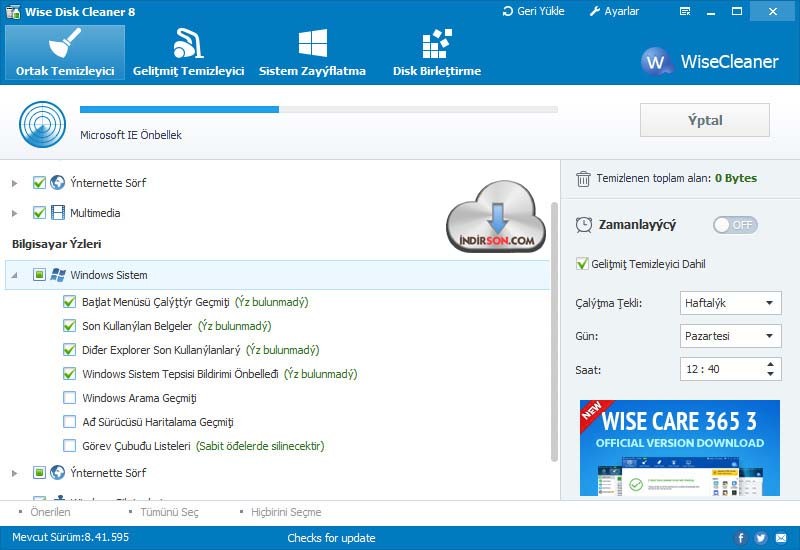Click the Wise Disk Cleaner app icon
Screen dimensions: 800x550
coord(13,11)
